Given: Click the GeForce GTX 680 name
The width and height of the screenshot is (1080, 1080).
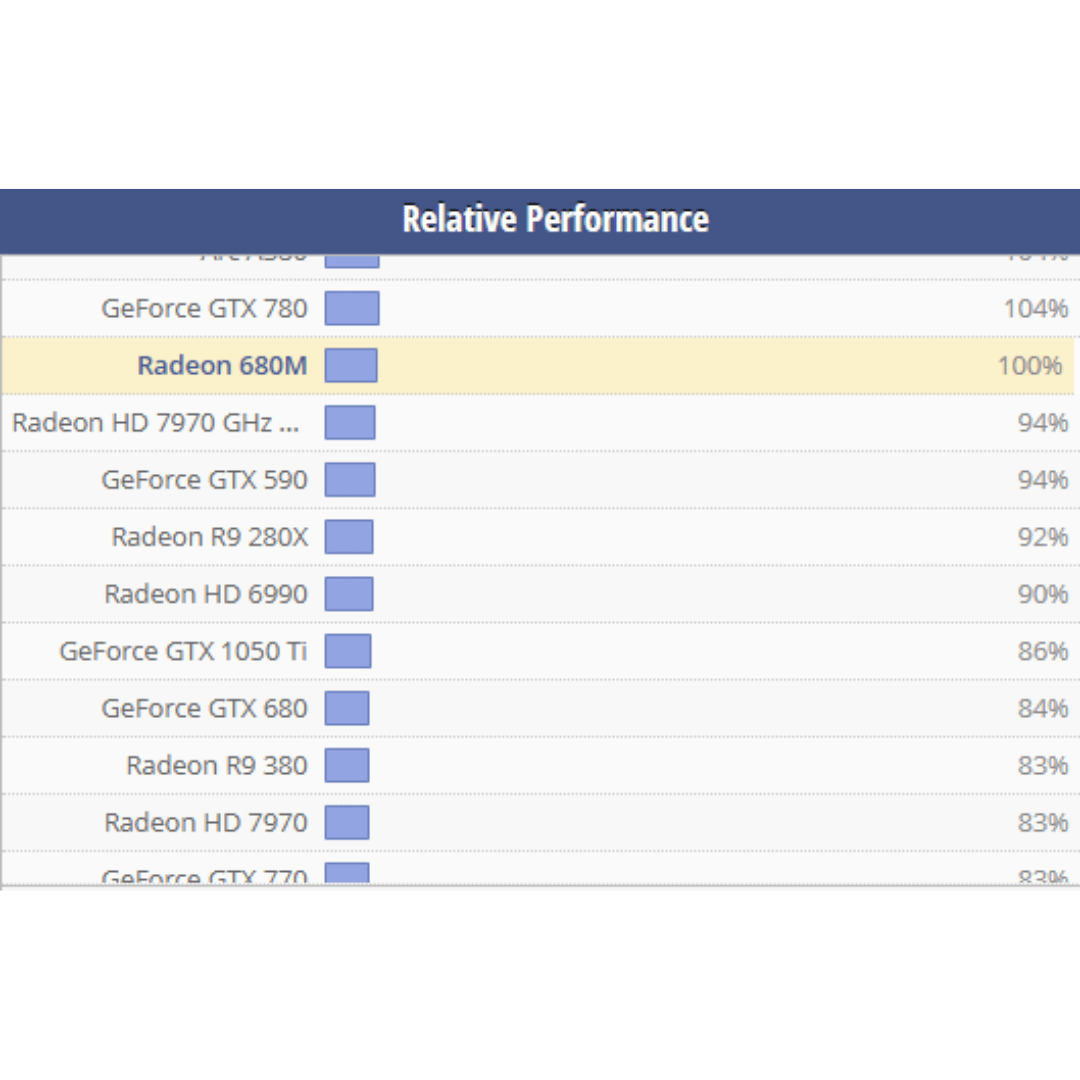Looking at the screenshot, I should tap(204, 708).
